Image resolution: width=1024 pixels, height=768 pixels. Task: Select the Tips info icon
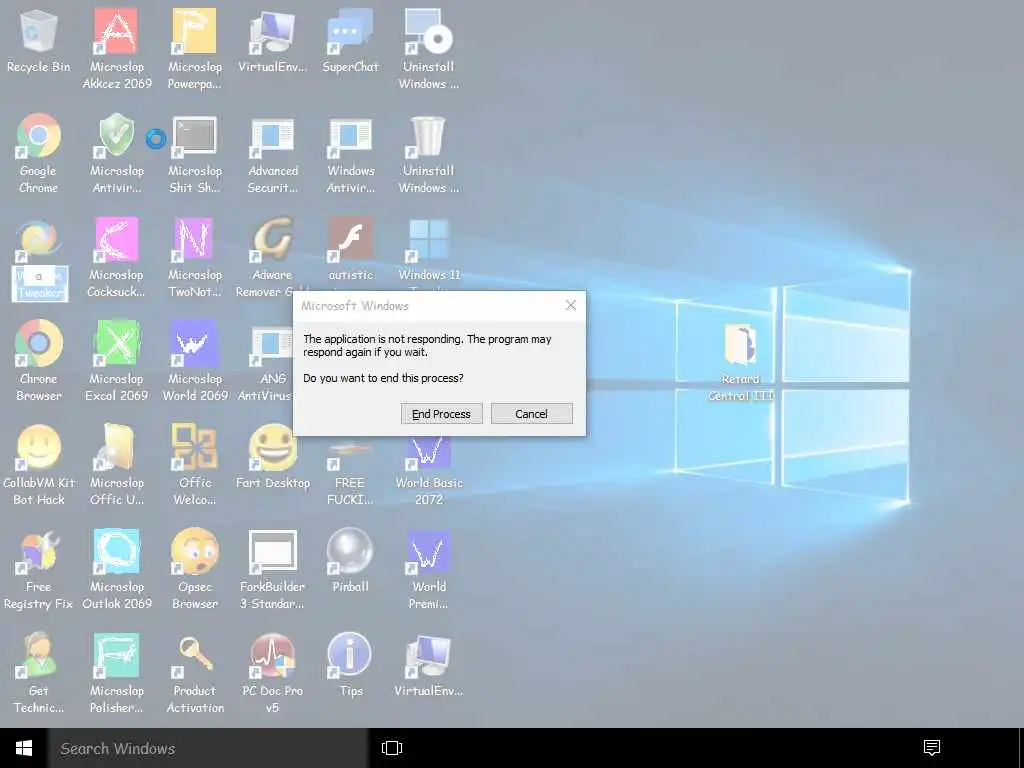coord(350,655)
